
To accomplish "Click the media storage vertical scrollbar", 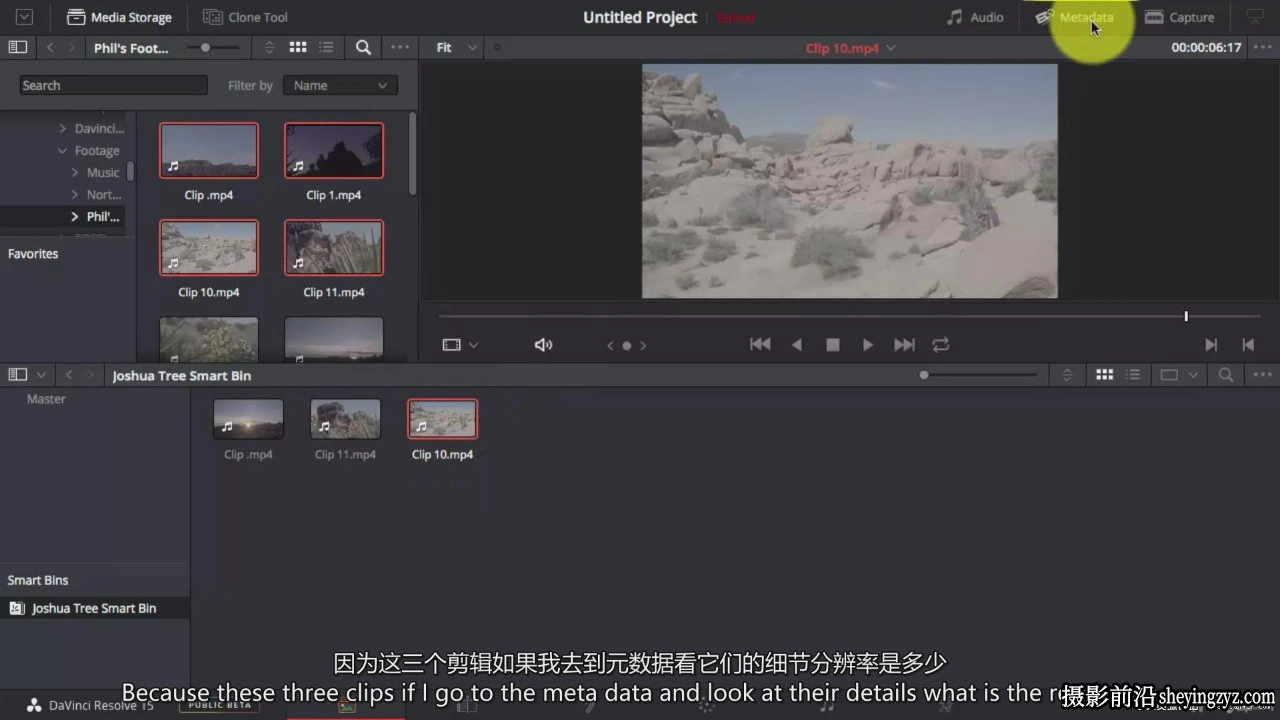I will 412,153.
